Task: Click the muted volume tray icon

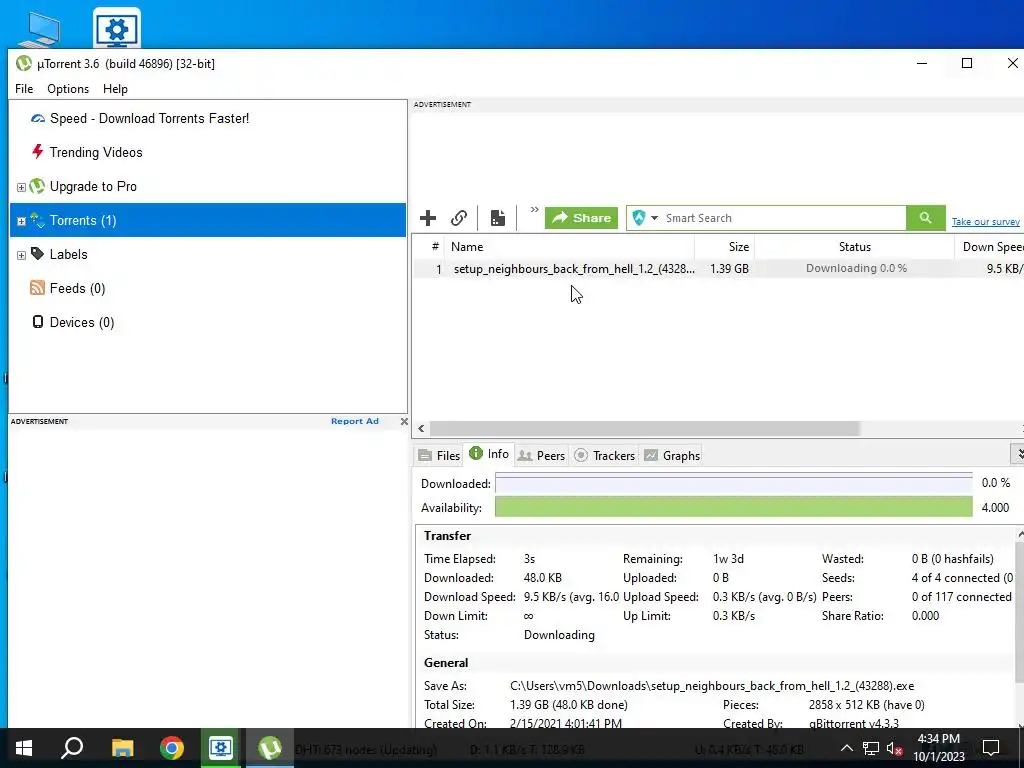Action: click(895, 748)
